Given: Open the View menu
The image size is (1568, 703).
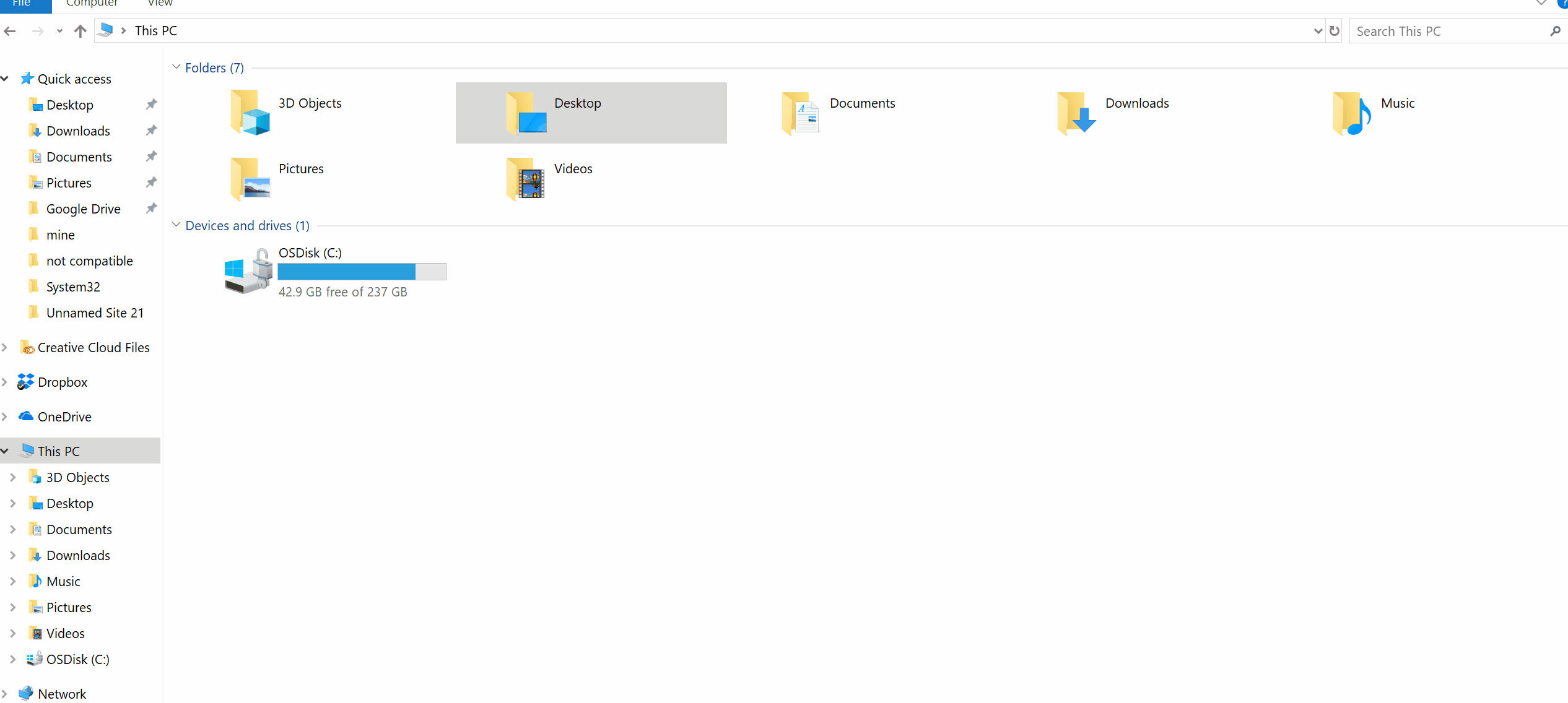Looking at the screenshot, I should pyautogui.click(x=159, y=3).
